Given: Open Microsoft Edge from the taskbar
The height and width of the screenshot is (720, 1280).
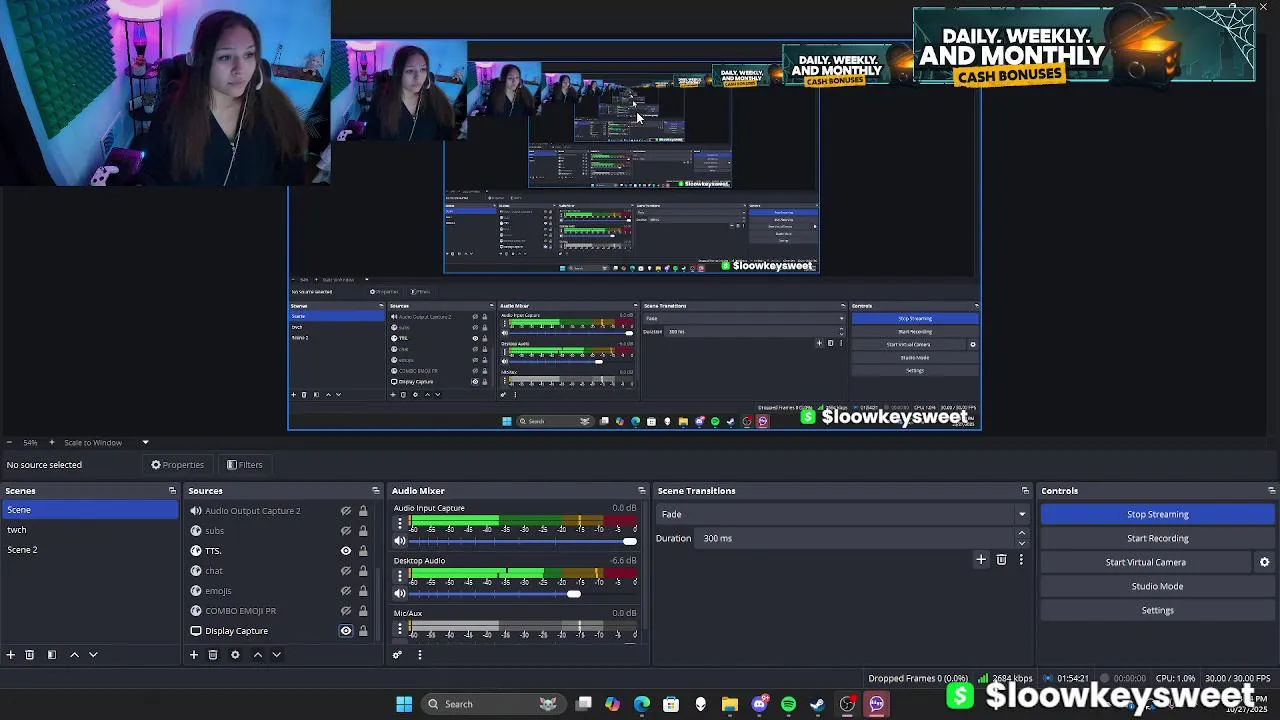Looking at the screenshot, I should click(x=642, y=704).
